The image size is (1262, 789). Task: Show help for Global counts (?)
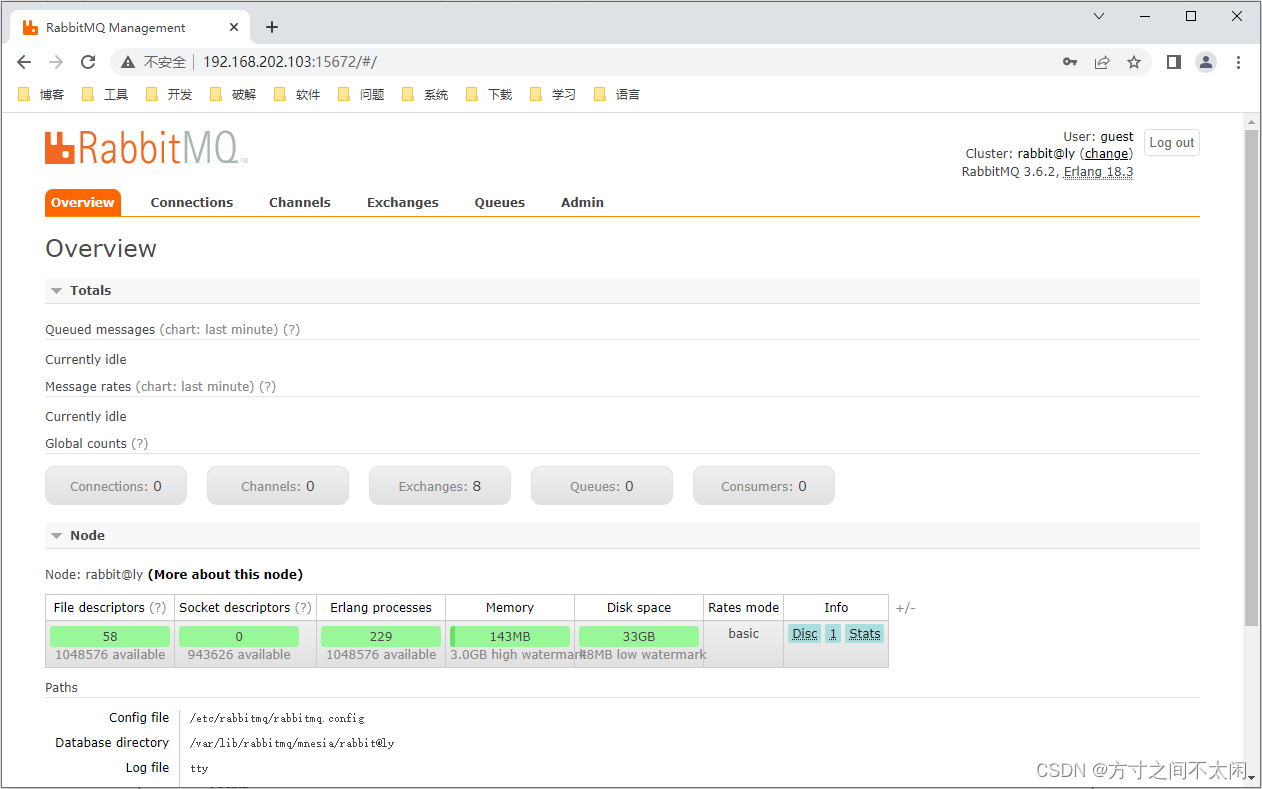point(139,443)
